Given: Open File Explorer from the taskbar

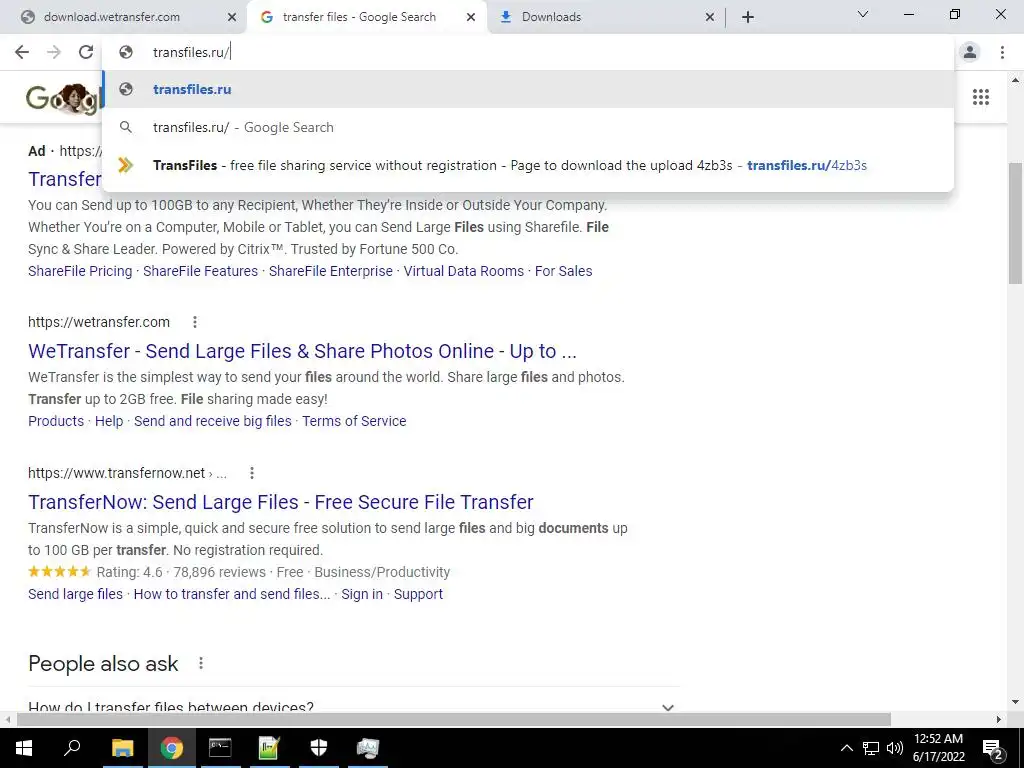Looking at the screenshot, I should (x=122, y=748).
